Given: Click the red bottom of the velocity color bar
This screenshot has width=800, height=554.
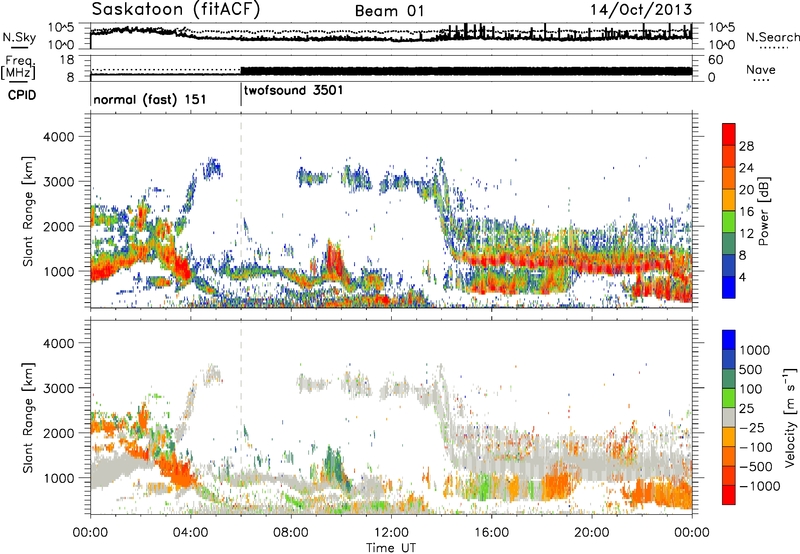Looking at the screenshot, I should tap(729, 495).
